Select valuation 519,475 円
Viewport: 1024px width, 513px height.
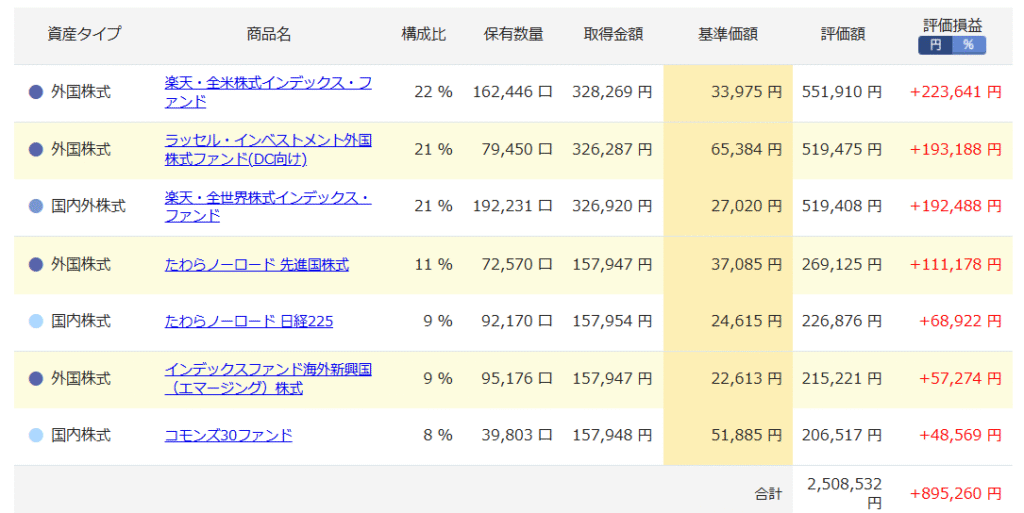pyautogui.click(x=842, y=149)
